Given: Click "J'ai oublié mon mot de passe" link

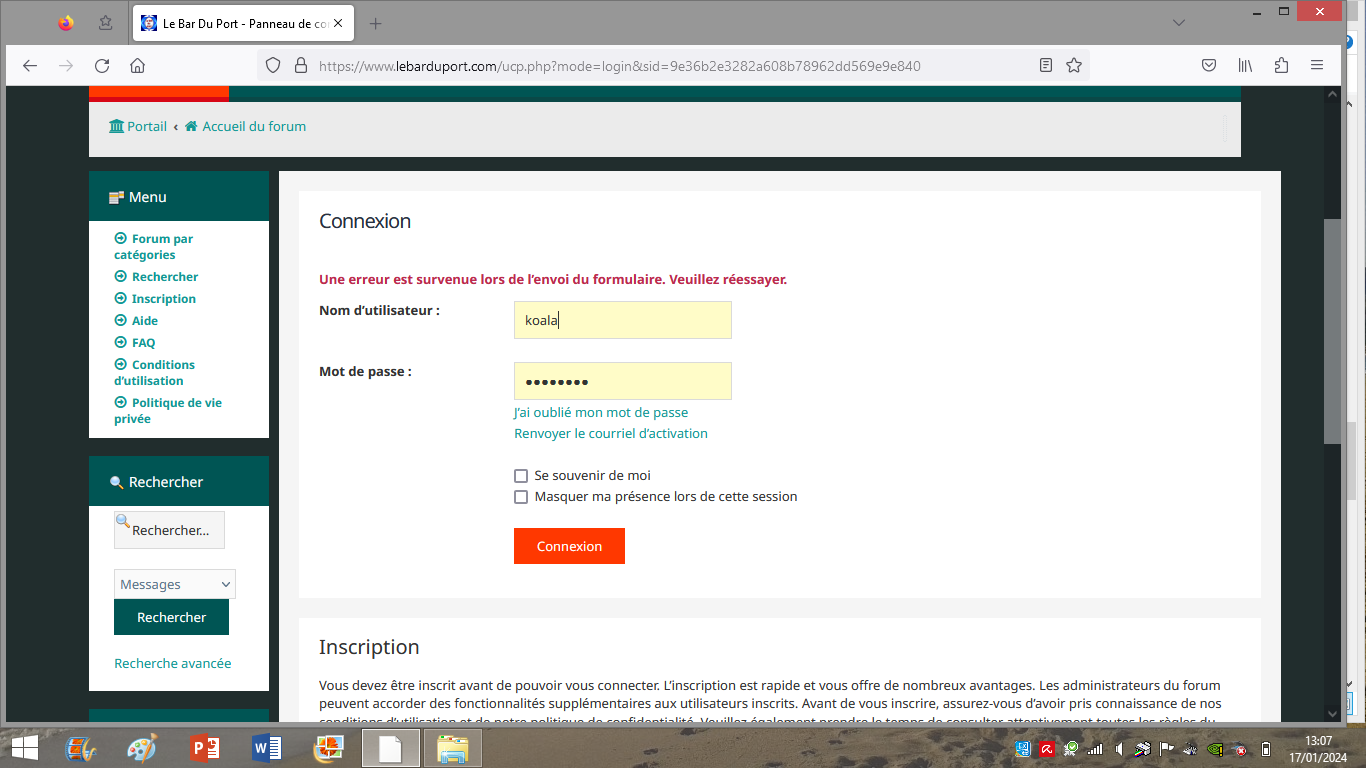Looking at the screenshot, I should tap(601, 413).
